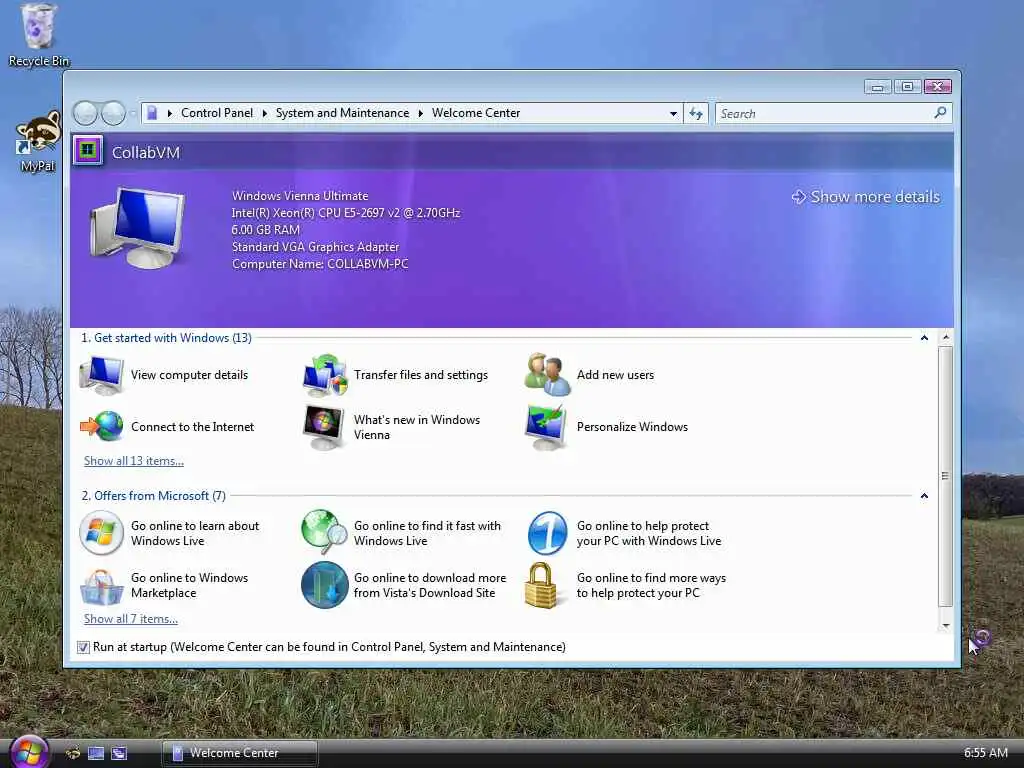Select the Personalize Windows icon
1024x768 pixels.
click(546, 427)
